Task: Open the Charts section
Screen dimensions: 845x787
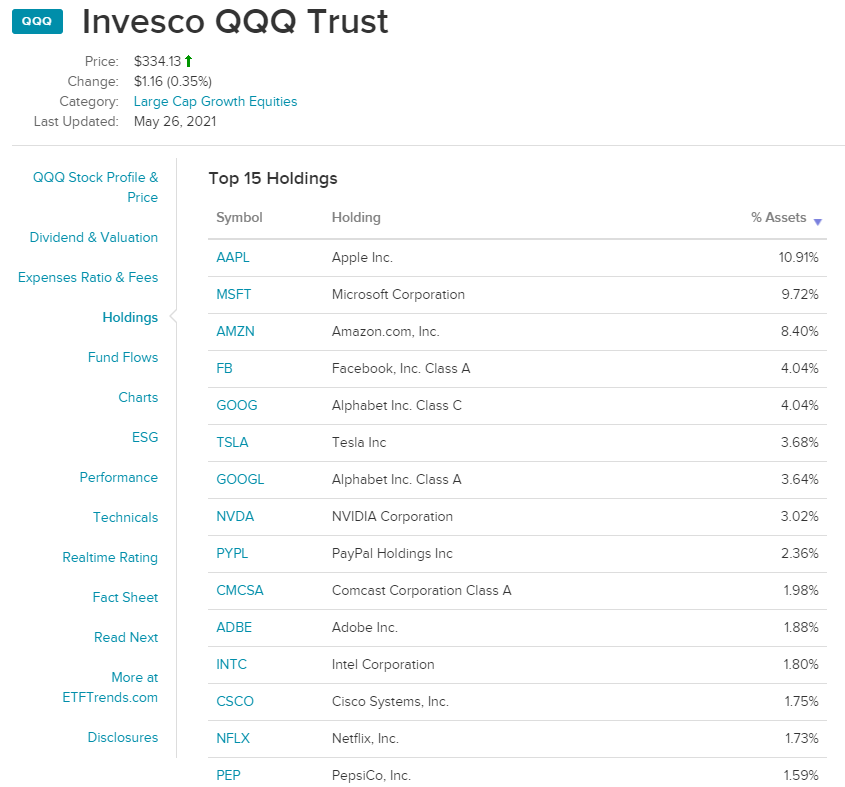Action: 138,397
